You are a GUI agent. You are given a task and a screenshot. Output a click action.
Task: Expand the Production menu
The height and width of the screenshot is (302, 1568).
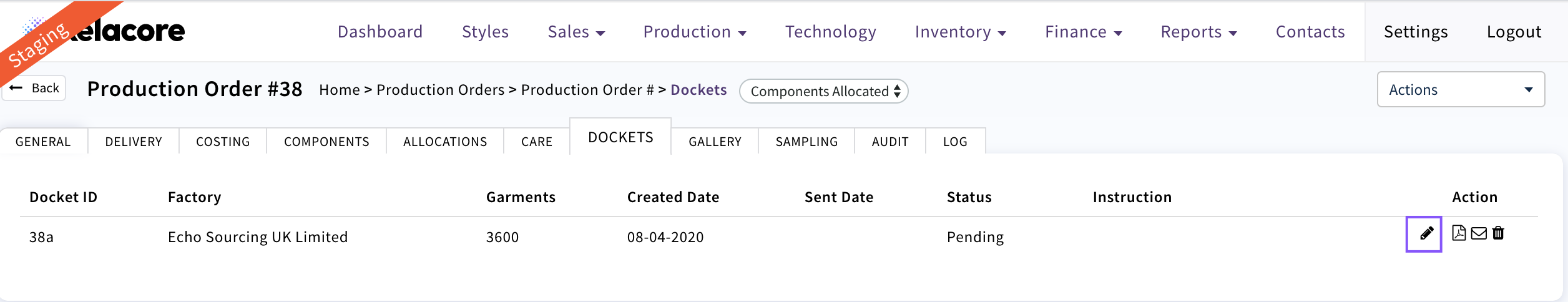click(694, 32)
